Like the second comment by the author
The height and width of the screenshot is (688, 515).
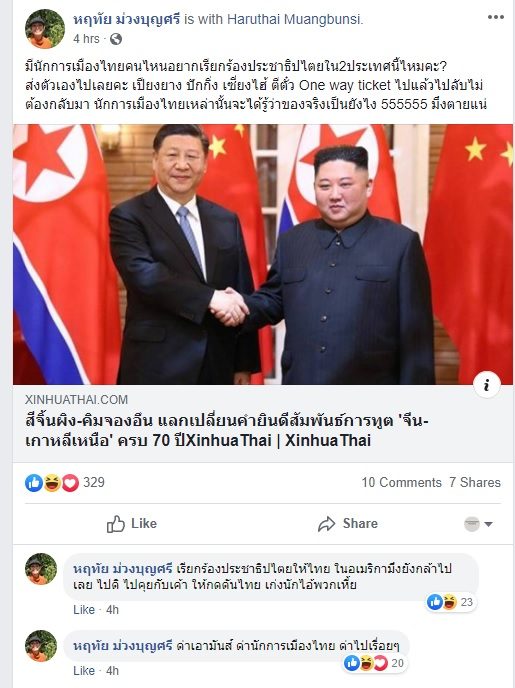(x=84, y=670)
